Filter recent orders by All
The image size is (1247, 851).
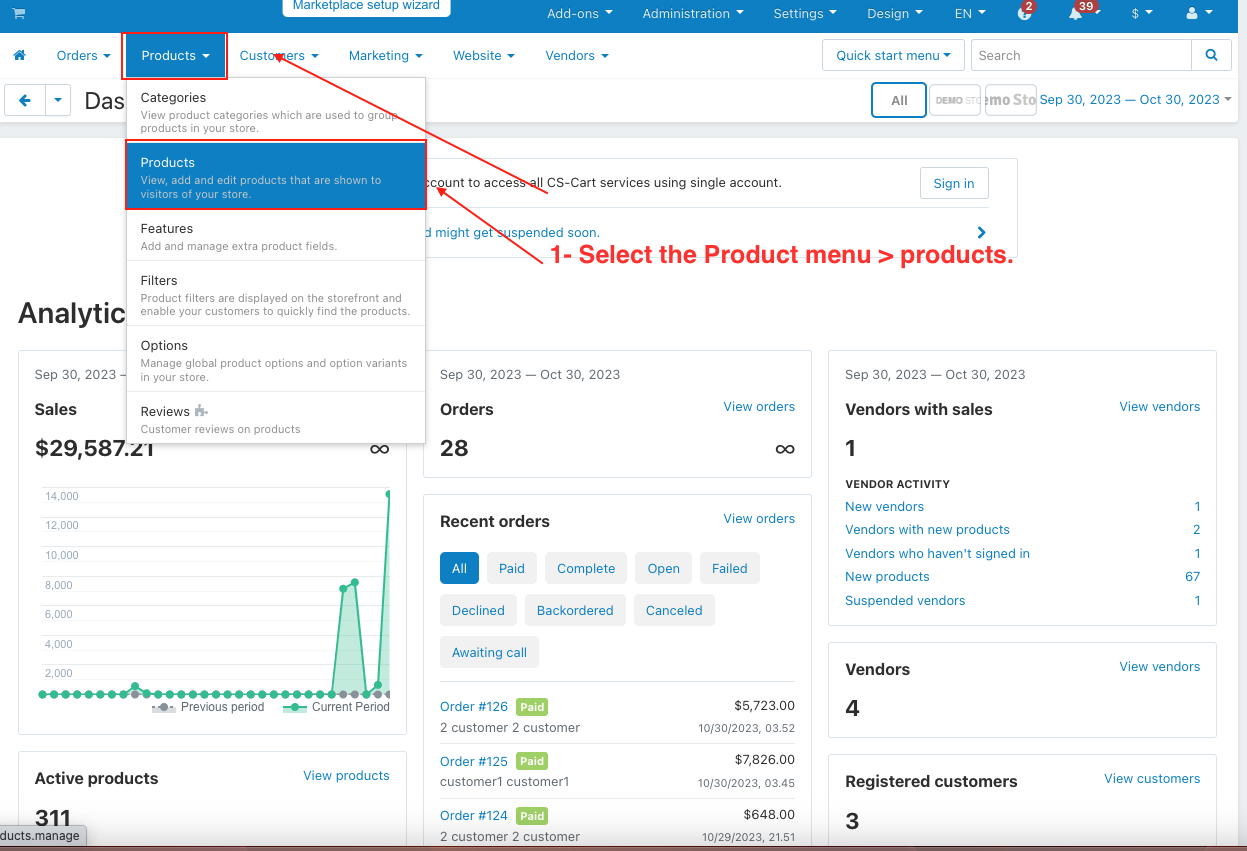click(459, 568)
